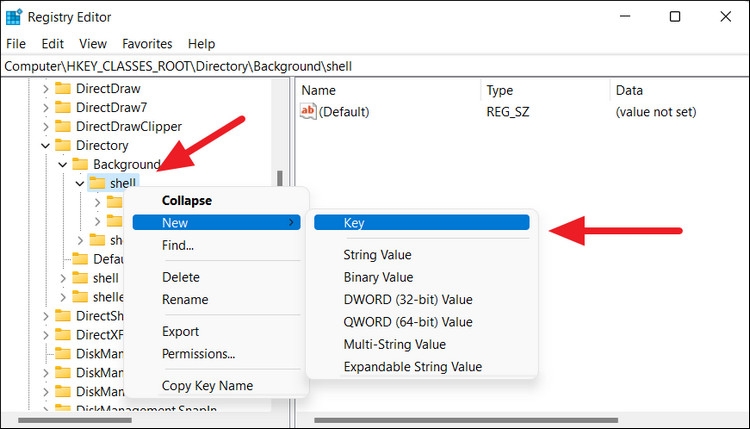Click the (Default) string value icon
This screenshot has height=429, width=750.
308,112
